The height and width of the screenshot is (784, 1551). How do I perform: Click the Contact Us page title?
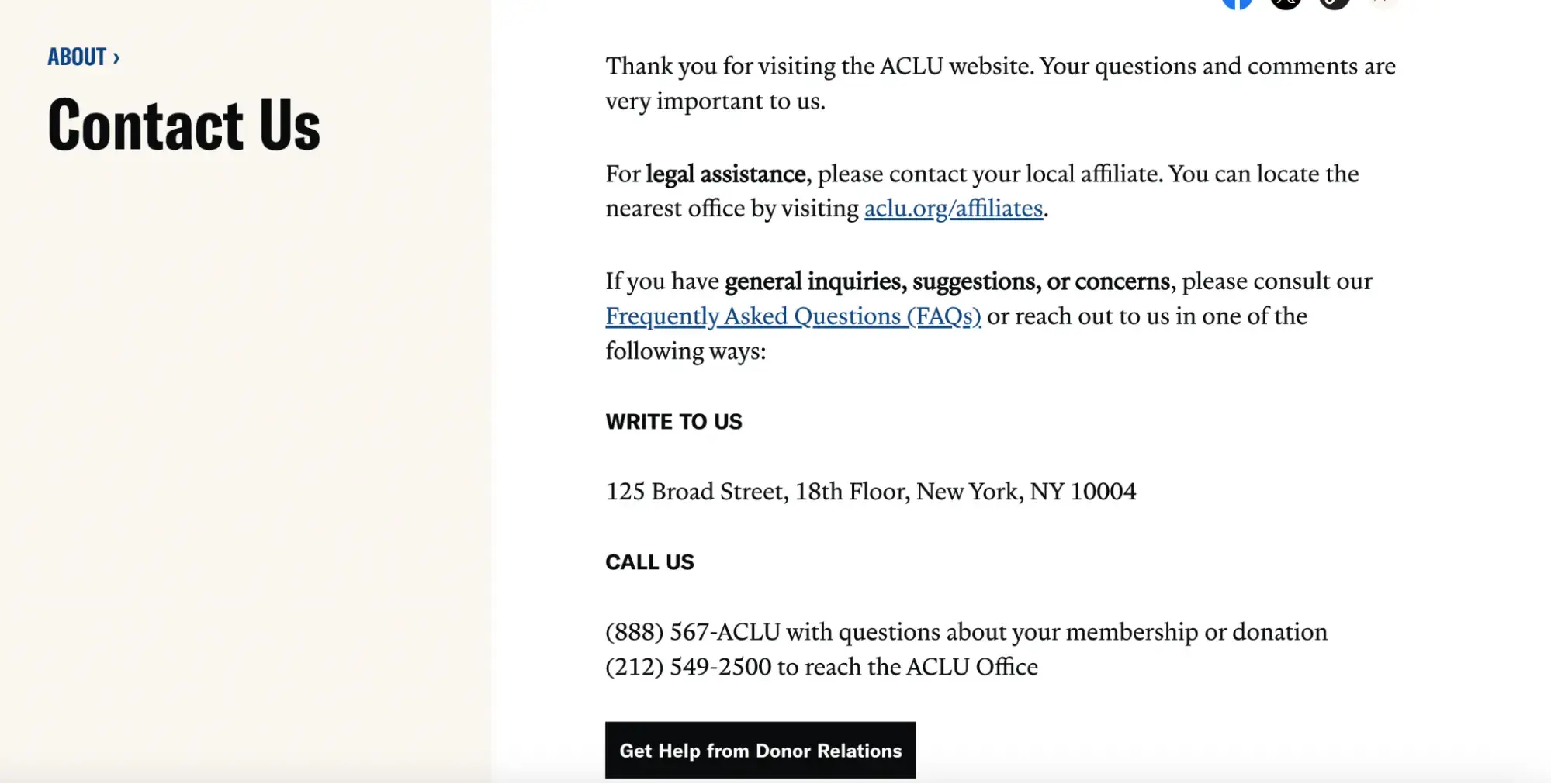[x=184, y=124]
